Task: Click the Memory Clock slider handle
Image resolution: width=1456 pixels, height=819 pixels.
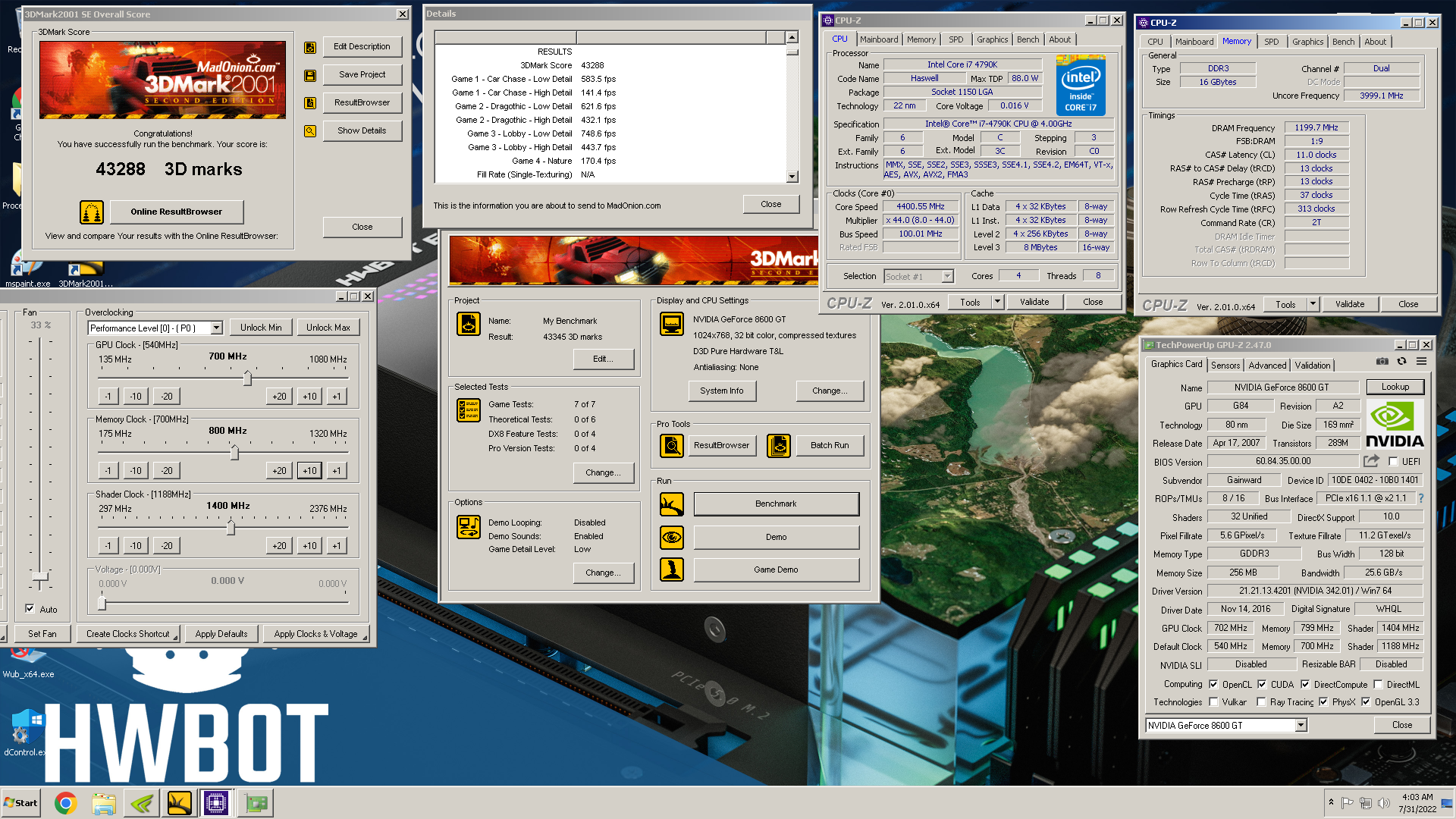Action: coord(234,452)
